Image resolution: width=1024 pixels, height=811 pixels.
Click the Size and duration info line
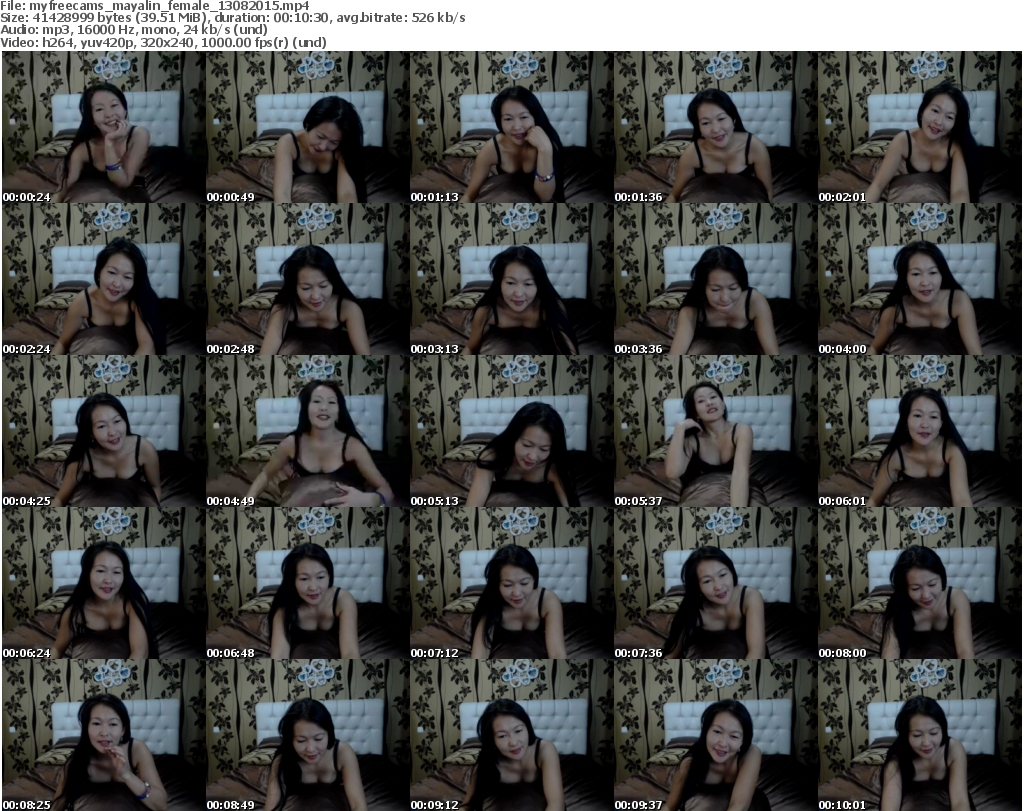pyautogui.click(x=232, y=18)
